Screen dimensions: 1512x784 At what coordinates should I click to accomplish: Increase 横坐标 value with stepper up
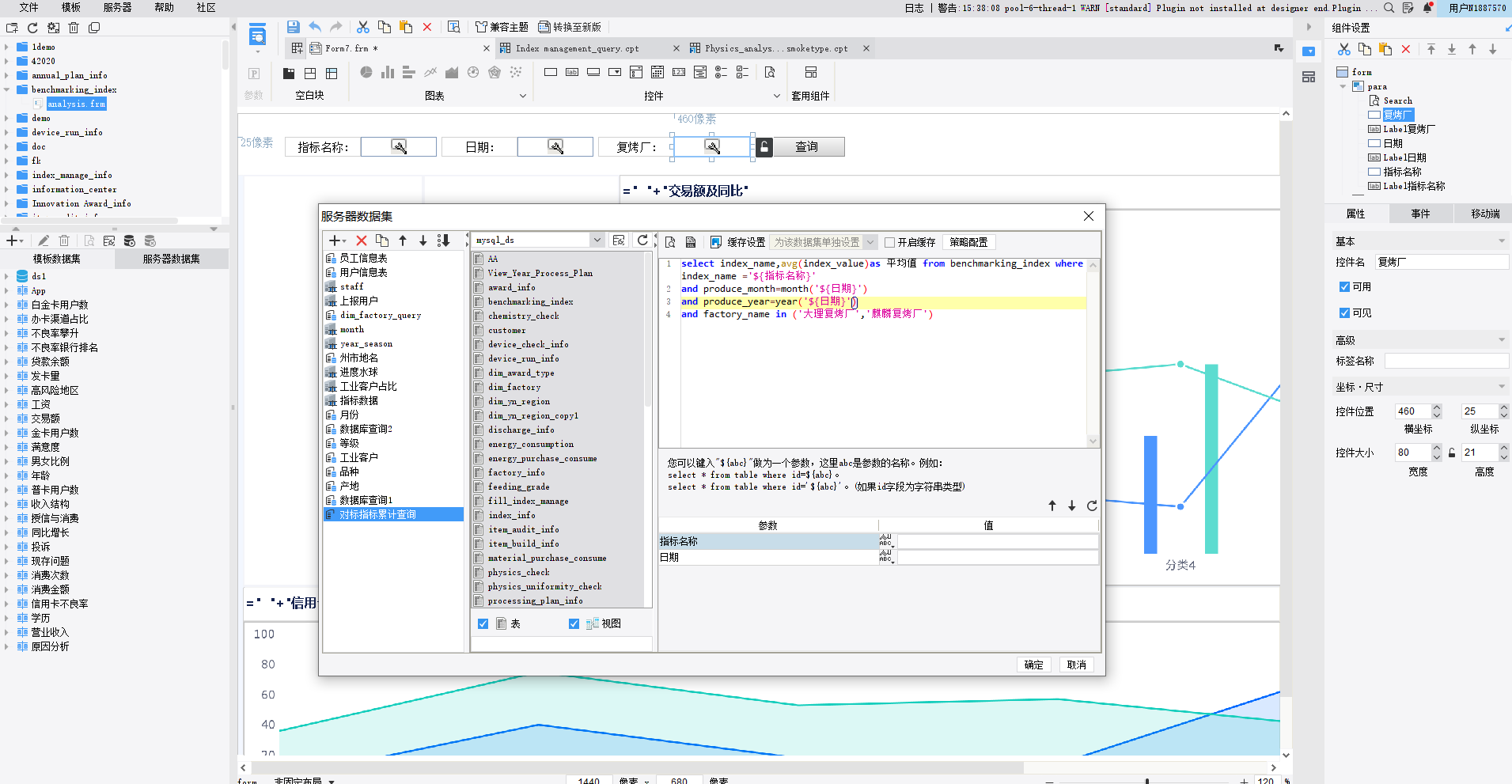click(x=1437, y=407)
